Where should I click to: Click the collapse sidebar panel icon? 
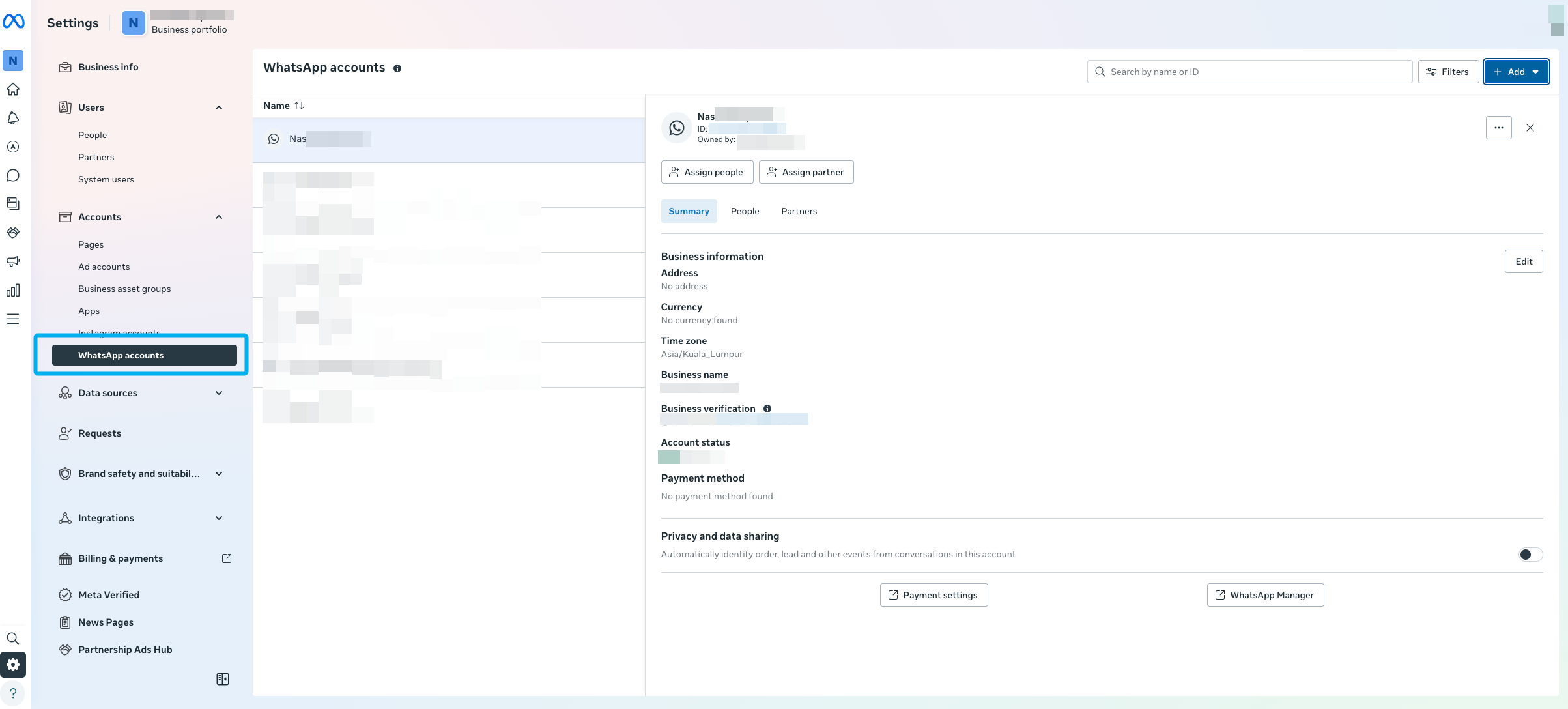222,679
